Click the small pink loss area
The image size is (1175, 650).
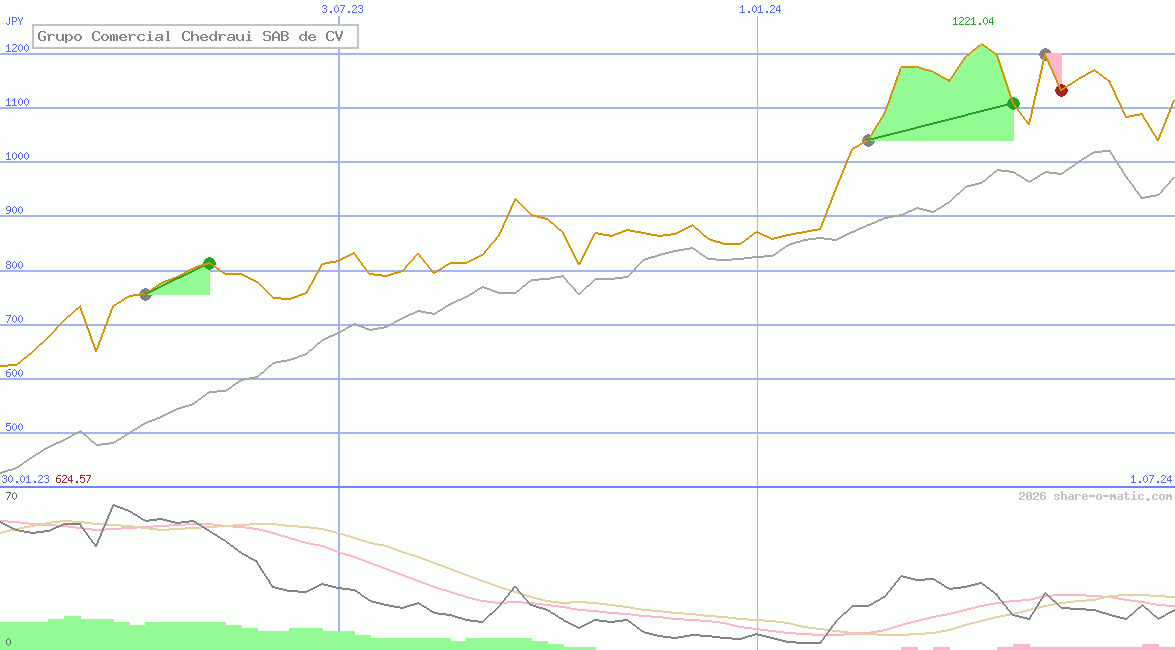[1055, 68]
